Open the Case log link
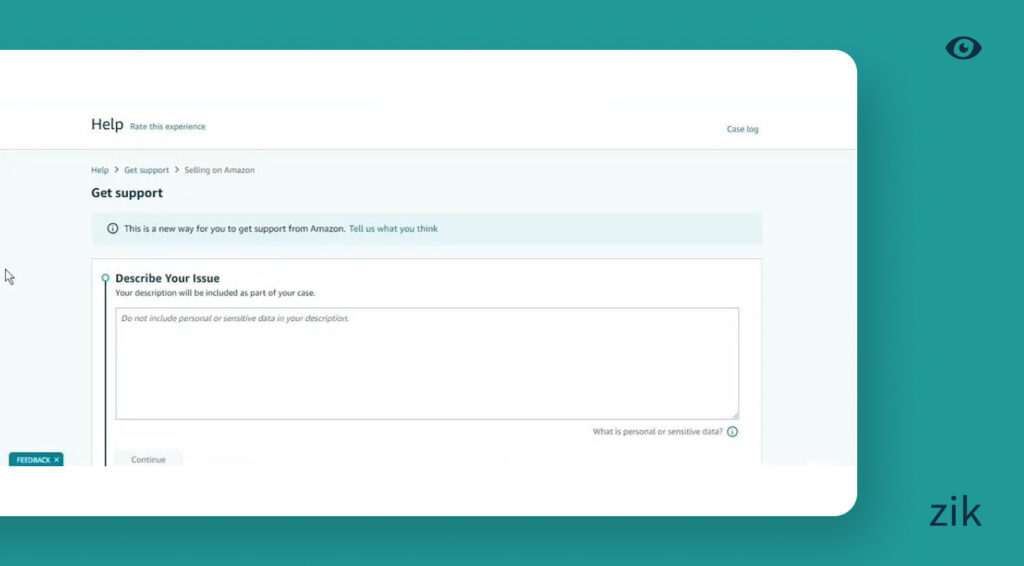The height and width of the screenshot is (566, 1024). [x=742, y=129]
